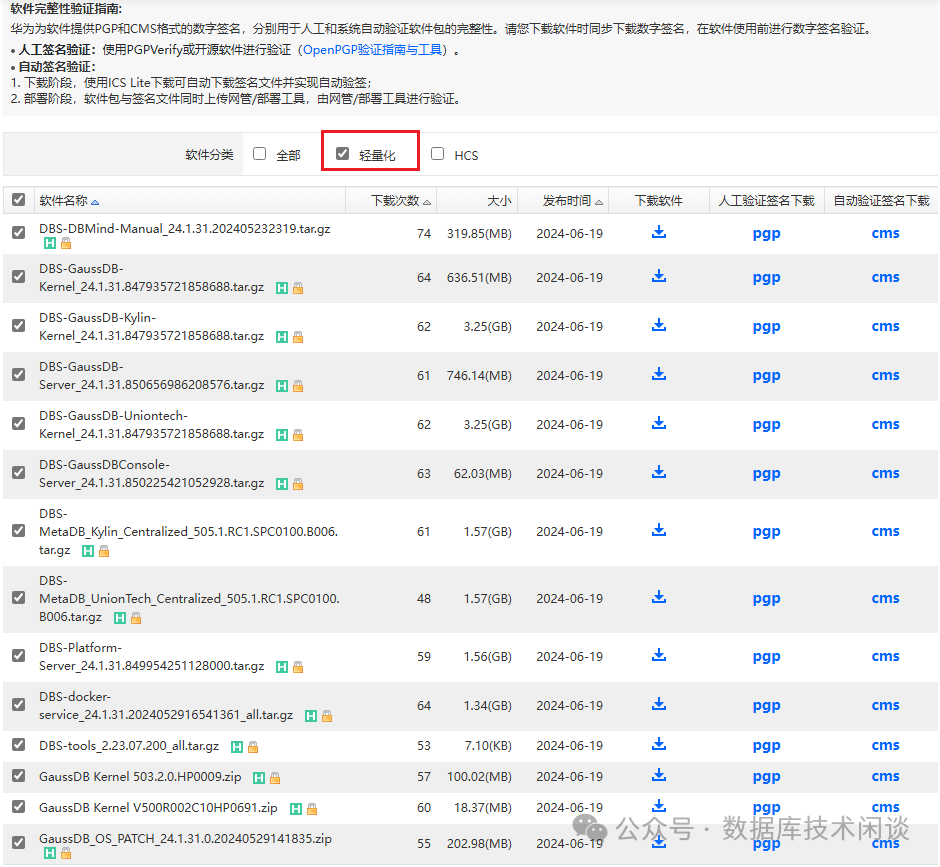Click download icon for DBS-docker-service package
The image size is (940, 867).
pos(659,705)
